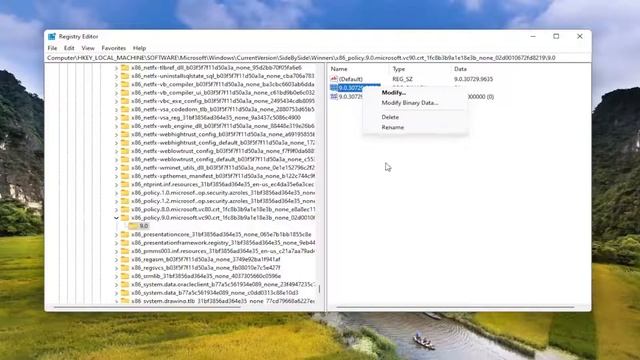Click the values pane horizontal scrollbar
640x360 pixels.
[455, 307]
